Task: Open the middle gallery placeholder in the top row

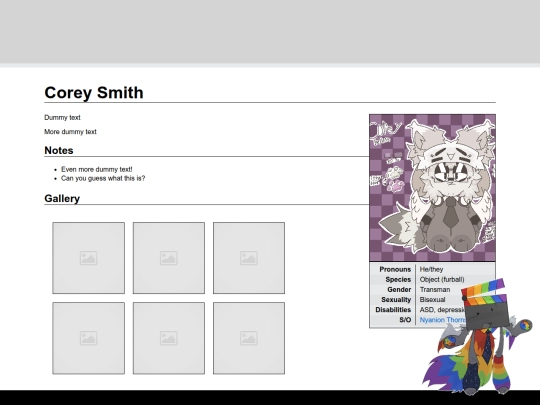Action: (x=169, y=258)
